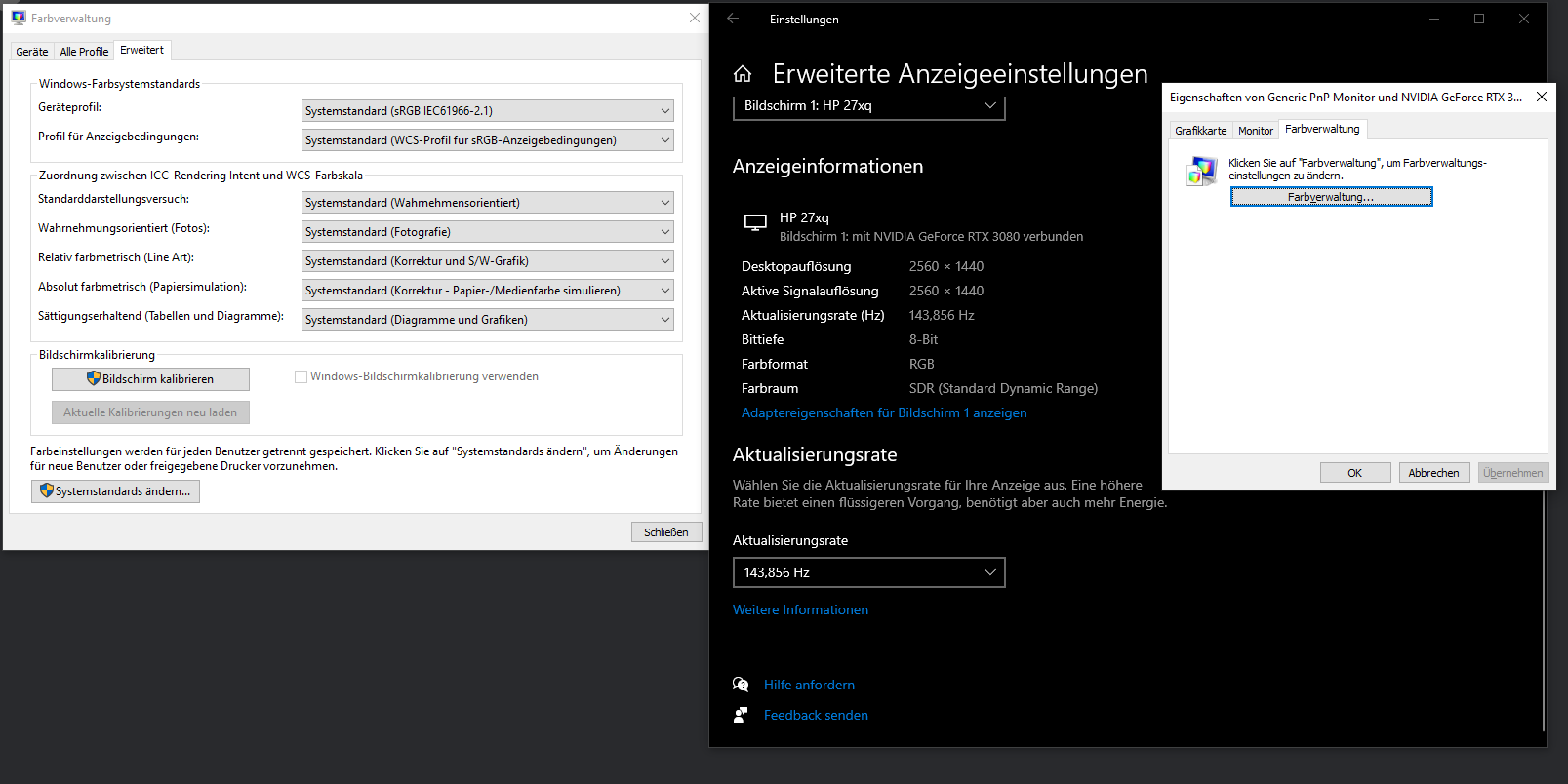
Task: Click the Systemstandards ändern... button
Action: [x=115, y=491]
